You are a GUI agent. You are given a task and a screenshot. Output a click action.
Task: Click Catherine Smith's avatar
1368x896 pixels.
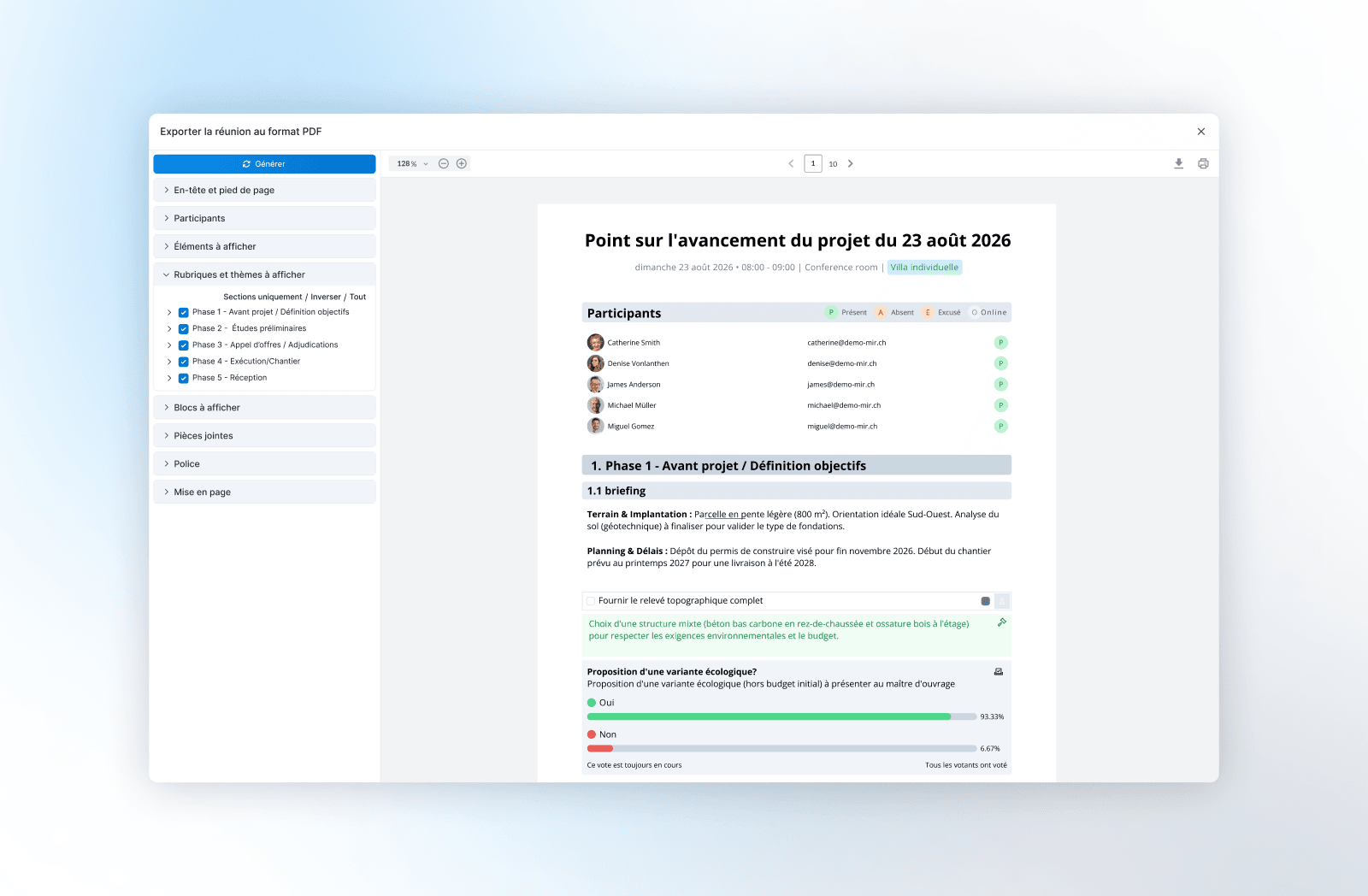click(x=596, y=343)
